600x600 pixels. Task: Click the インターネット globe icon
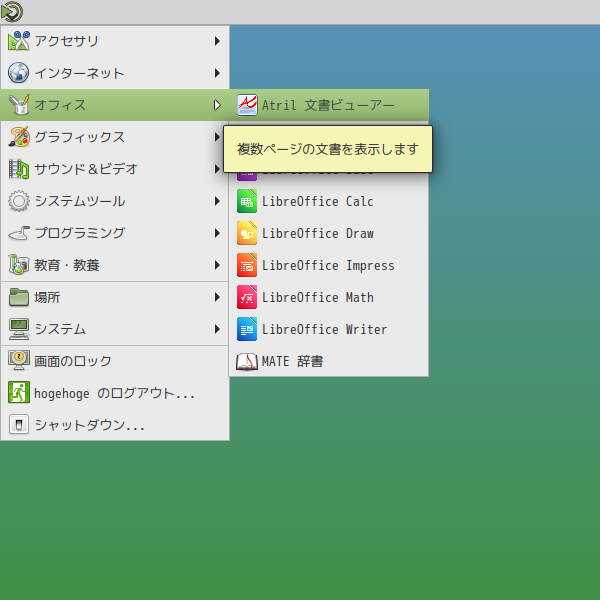[x=18, y=73]
